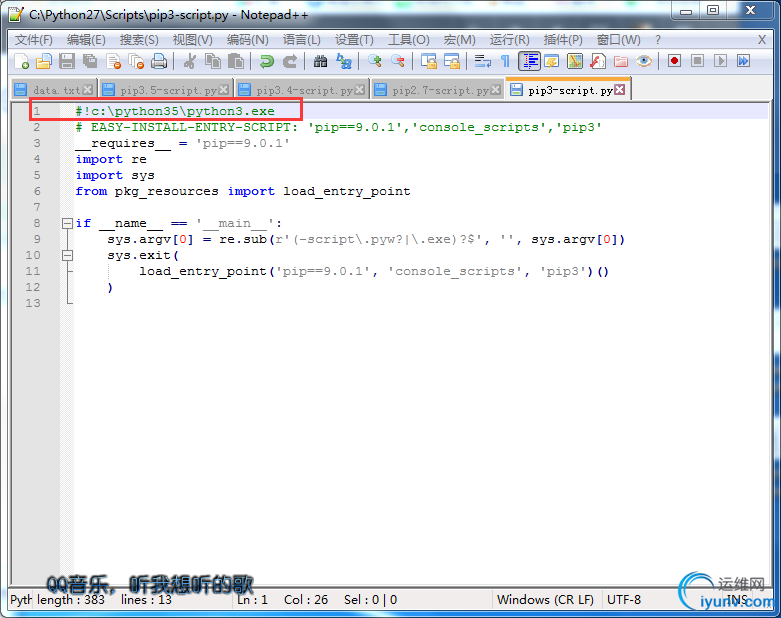Image resolution: width=781 pixels, height=618 pixels.
Task: Toggle synchronized vertical scrolling
Action: pyautogui.click(x=428, y=61)
